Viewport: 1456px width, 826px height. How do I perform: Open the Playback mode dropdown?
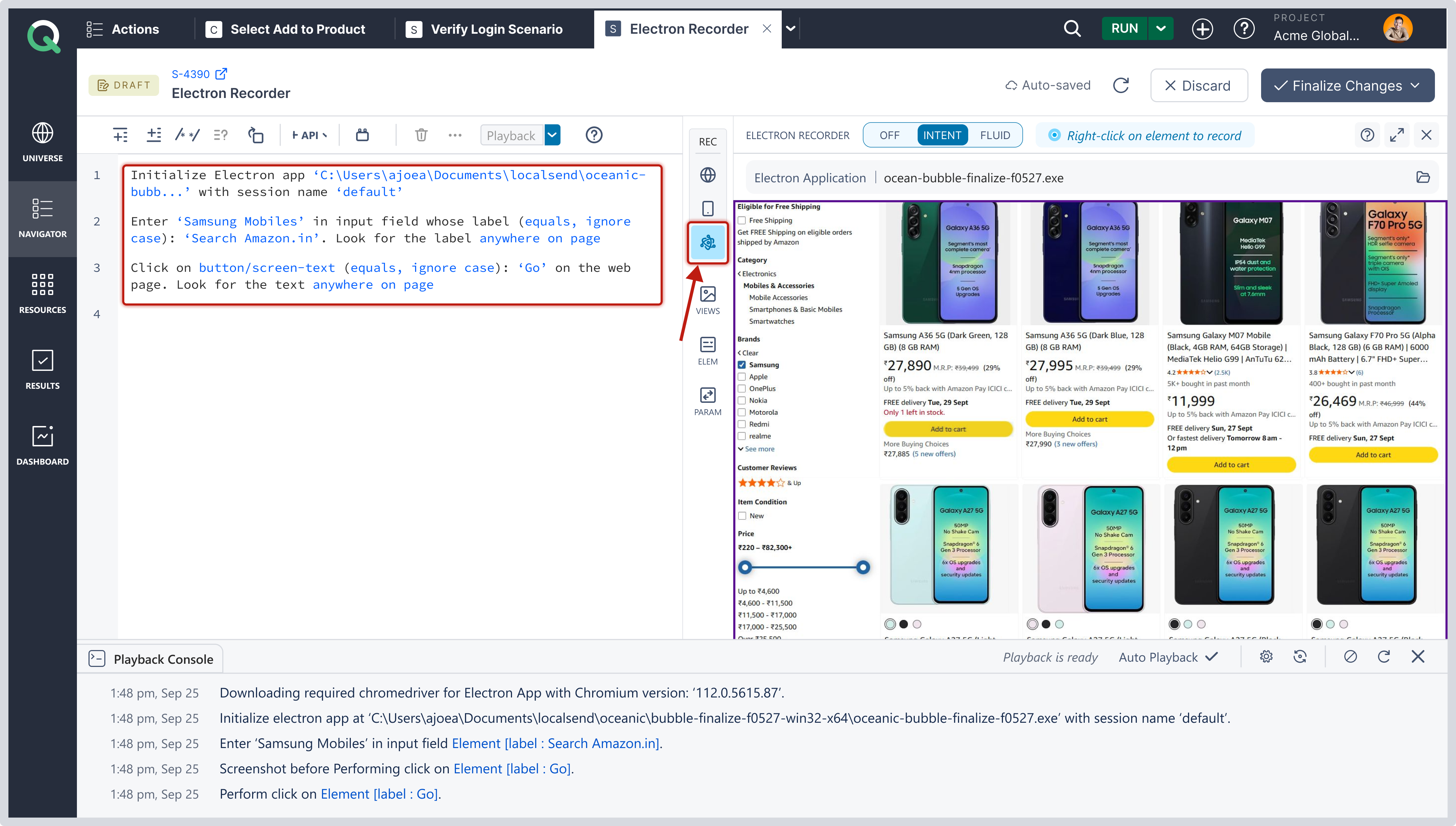click(x=552, y=135)
